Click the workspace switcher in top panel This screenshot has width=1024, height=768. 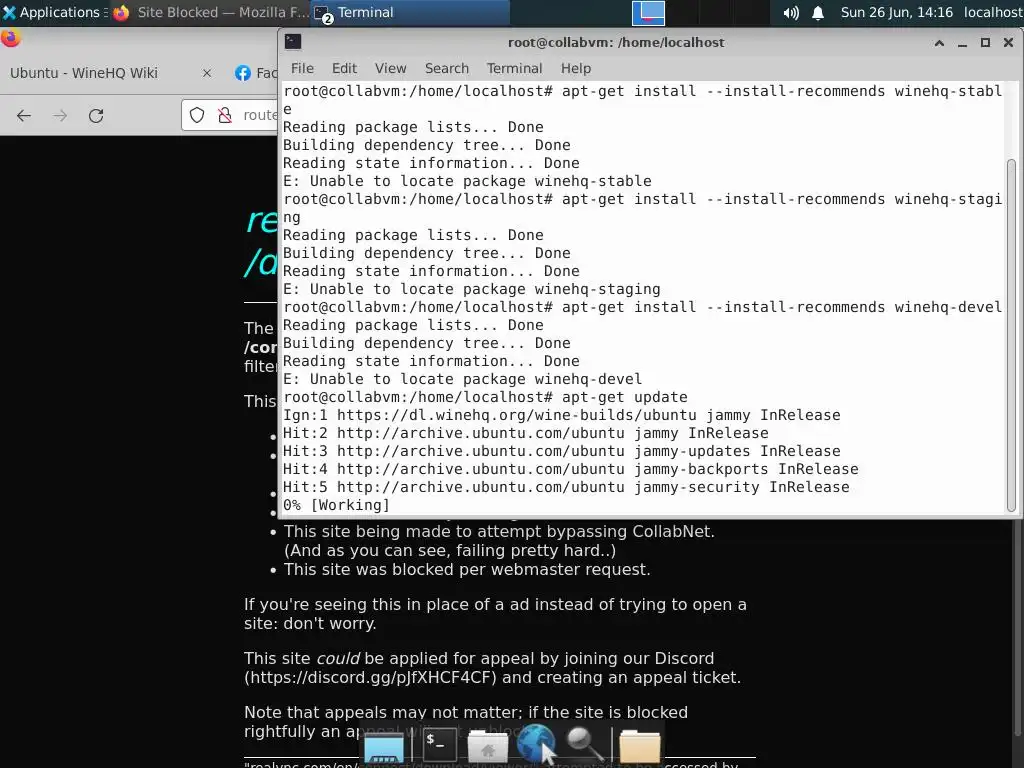click(x=648, y=12)
